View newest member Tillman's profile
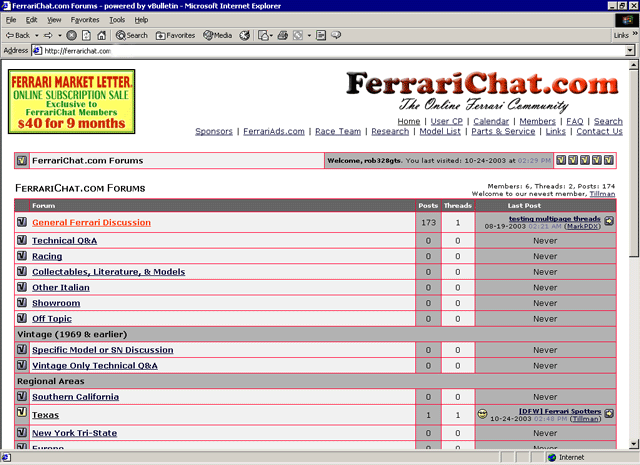Screen dimensions: 640x465 click(x=602, y=194)
